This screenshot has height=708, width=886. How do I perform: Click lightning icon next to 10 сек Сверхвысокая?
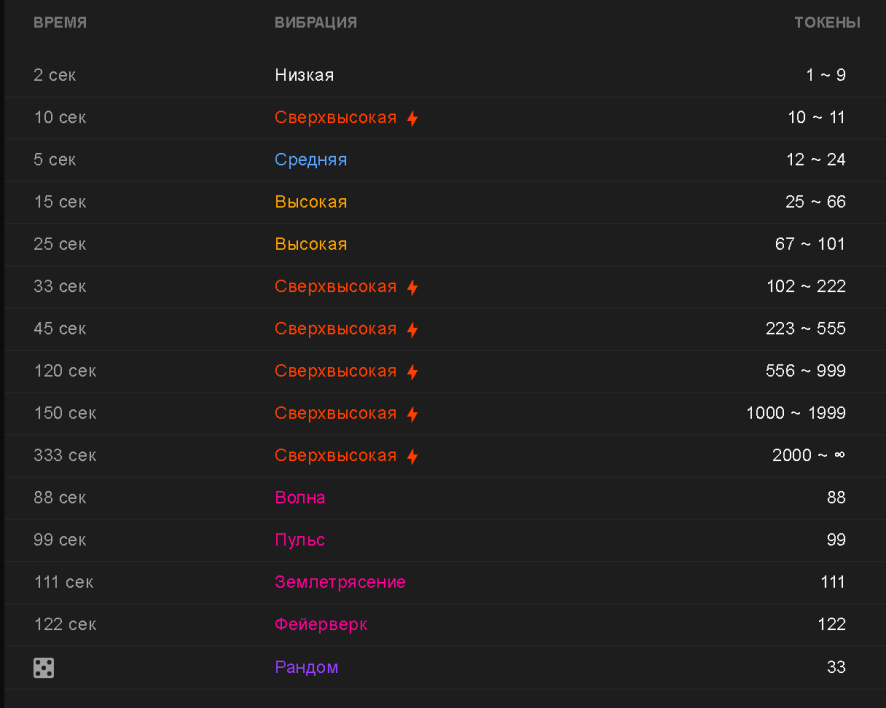[412, 118]
